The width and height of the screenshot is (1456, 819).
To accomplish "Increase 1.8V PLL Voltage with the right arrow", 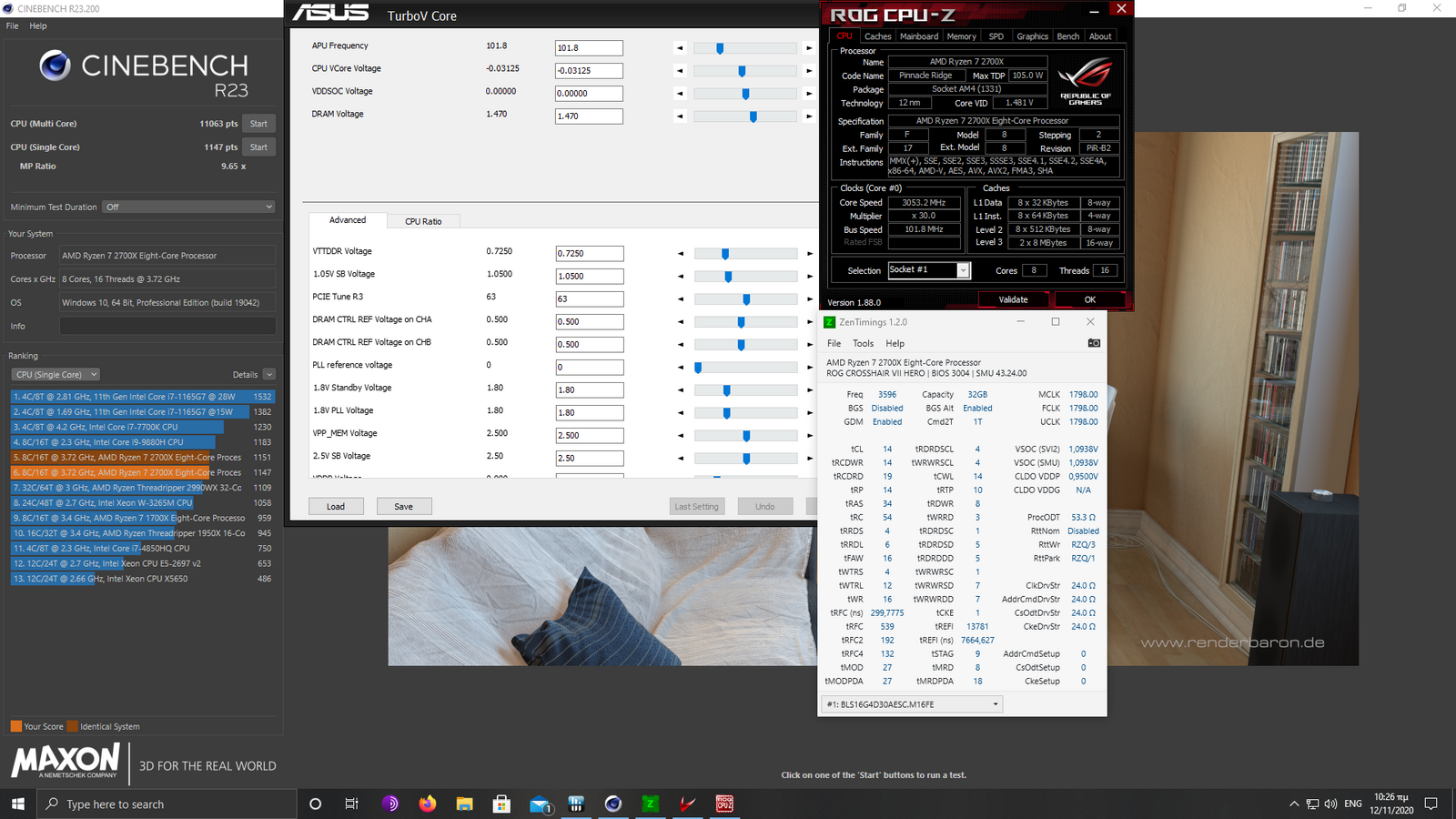I will pos(810,413).
